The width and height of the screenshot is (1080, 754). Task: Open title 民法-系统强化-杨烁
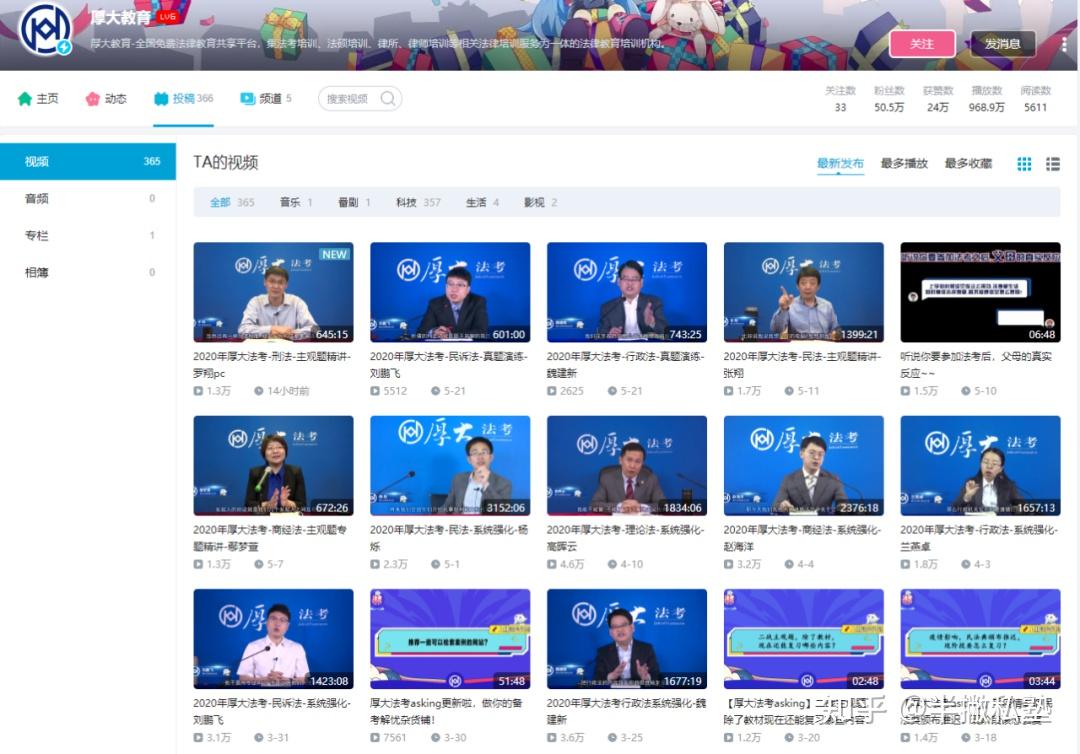[449, 538]
